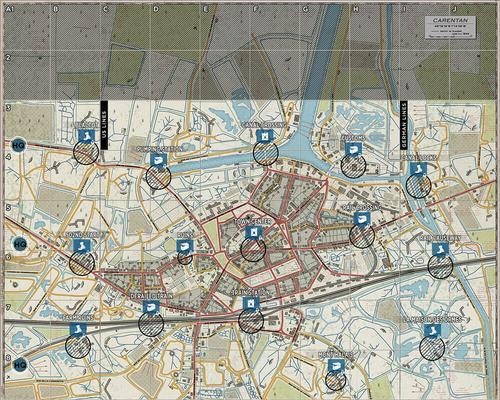
Task: Click the CARENTAN map title card
Action: tap(450, 27)
